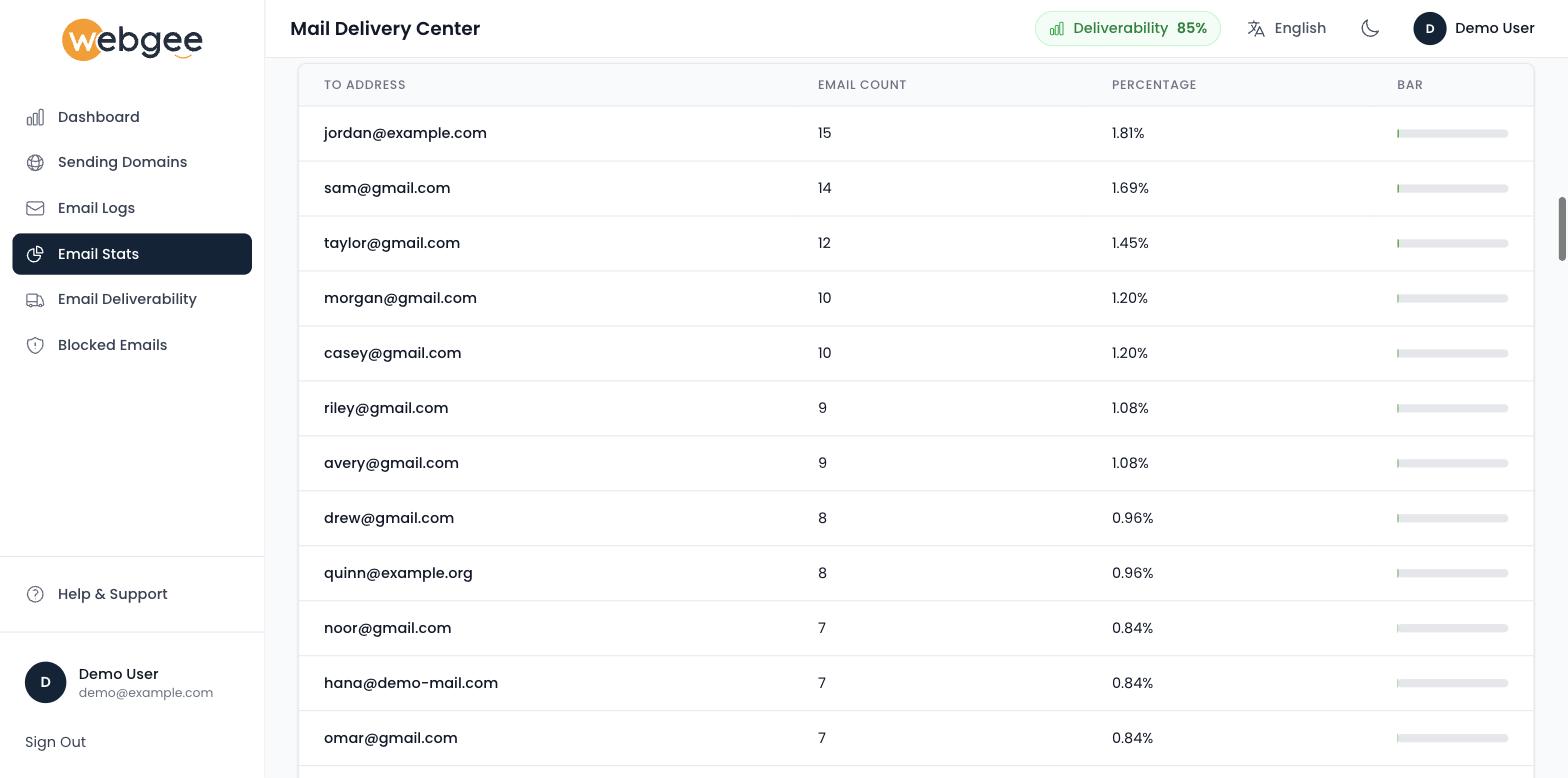This screenshot has height=778, width=1568.
Task: Open Email Logs
Action: click(132, 208)
